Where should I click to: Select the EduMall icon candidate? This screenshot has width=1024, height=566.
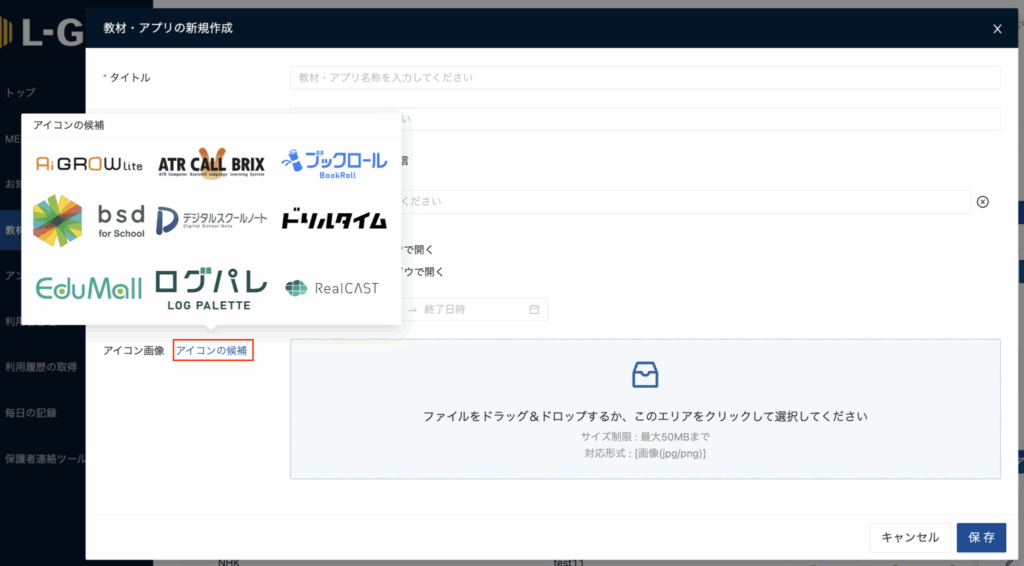tap(89, 288)
